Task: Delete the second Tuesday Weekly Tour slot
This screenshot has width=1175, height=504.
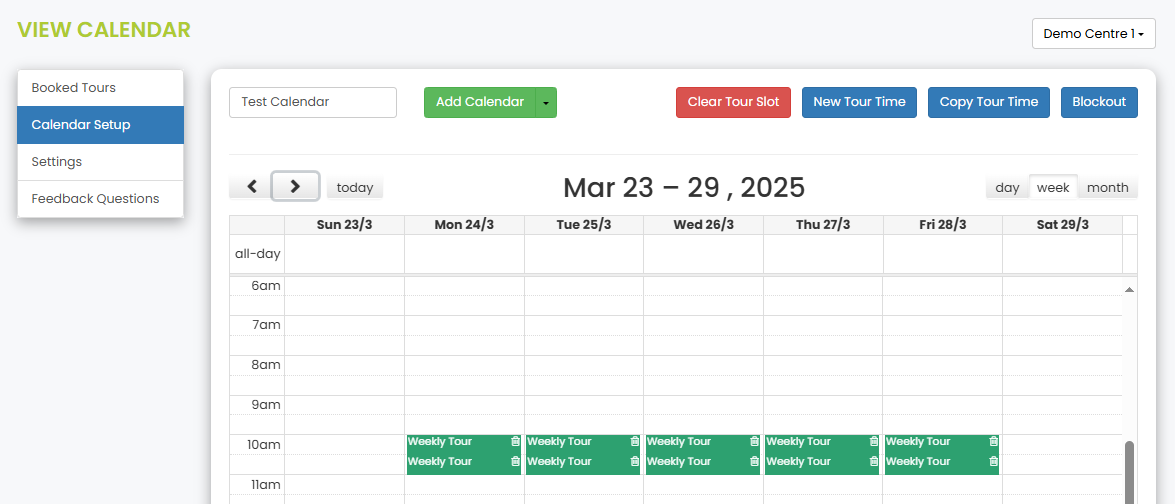Action: click(x=635, y=461)
